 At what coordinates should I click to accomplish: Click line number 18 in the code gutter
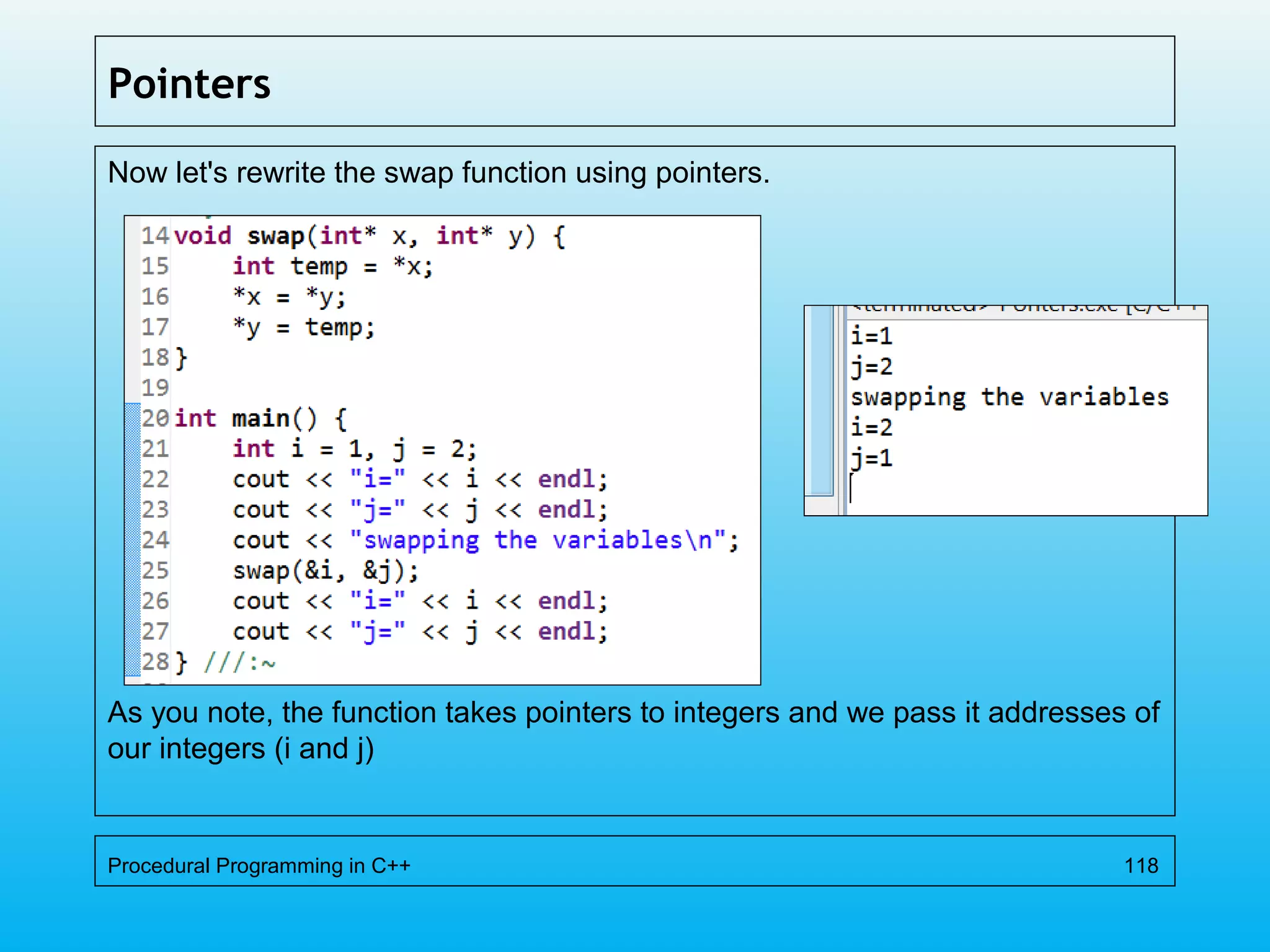(x=155, y=358)
